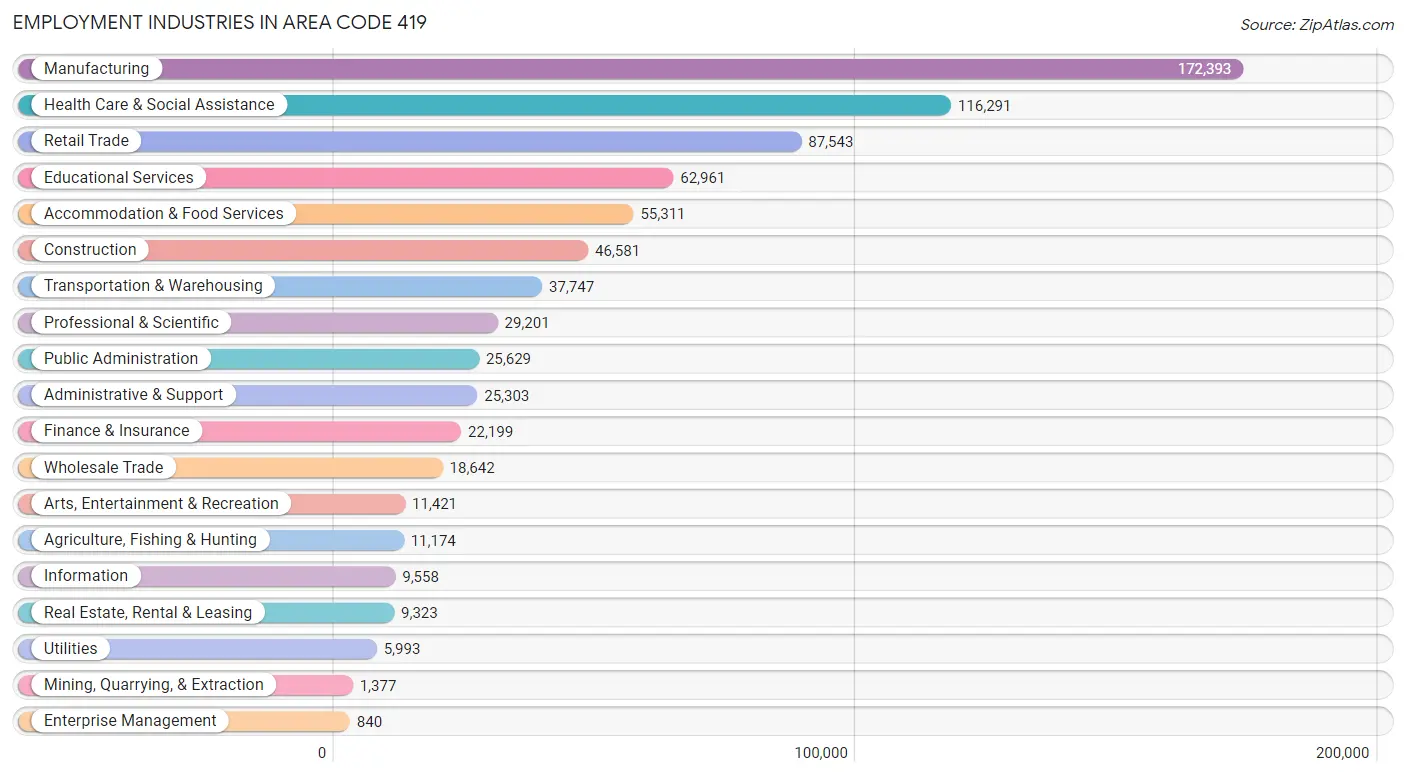This screenshot has height=776, width=1406.
Task: Click the 11,174 value
Action: [433, 540]
